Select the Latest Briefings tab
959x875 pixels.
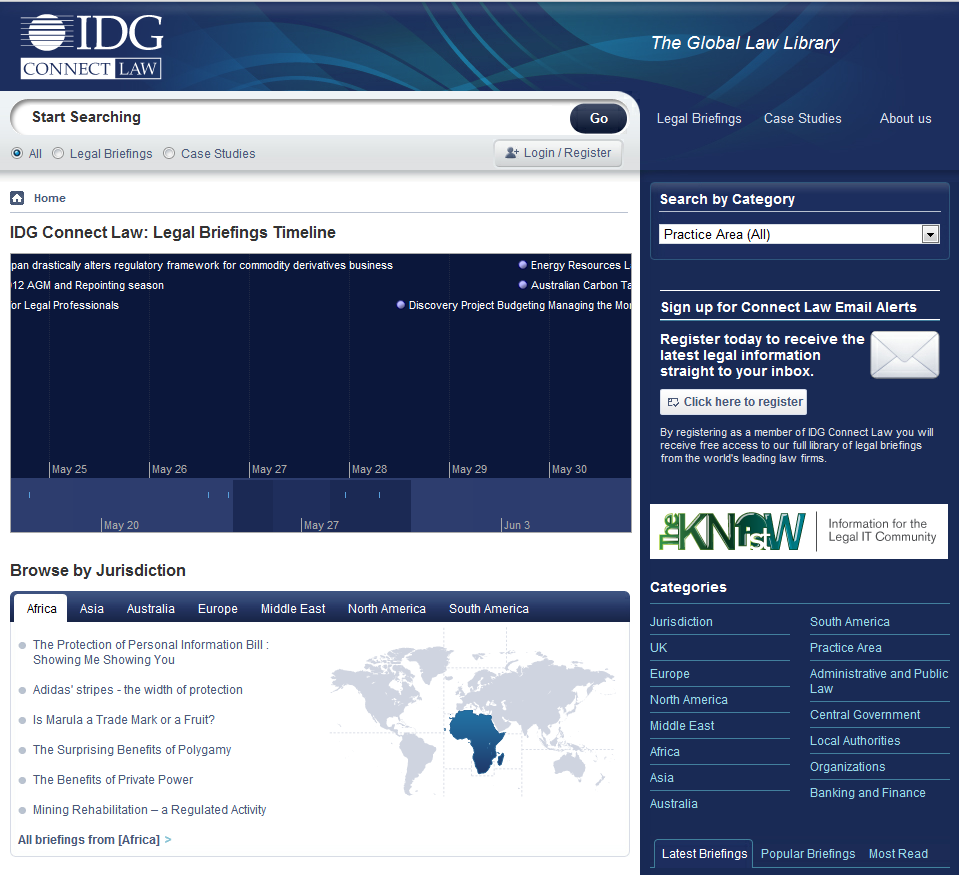tap(704, 854)
